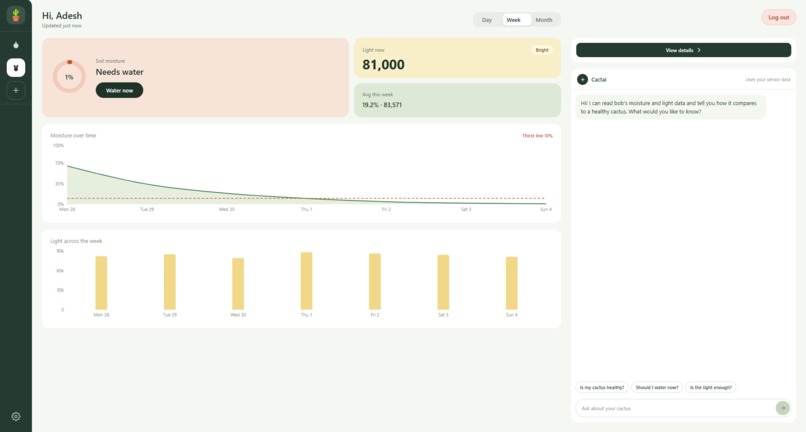
Task: Click the 'Updated just now' status
Action: click(61, 26)
